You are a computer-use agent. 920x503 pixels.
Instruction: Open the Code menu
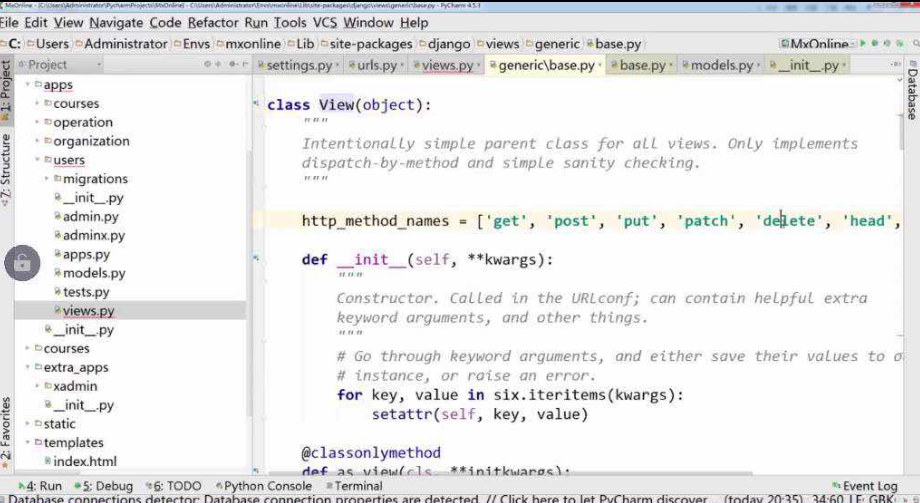pos(165,23)
